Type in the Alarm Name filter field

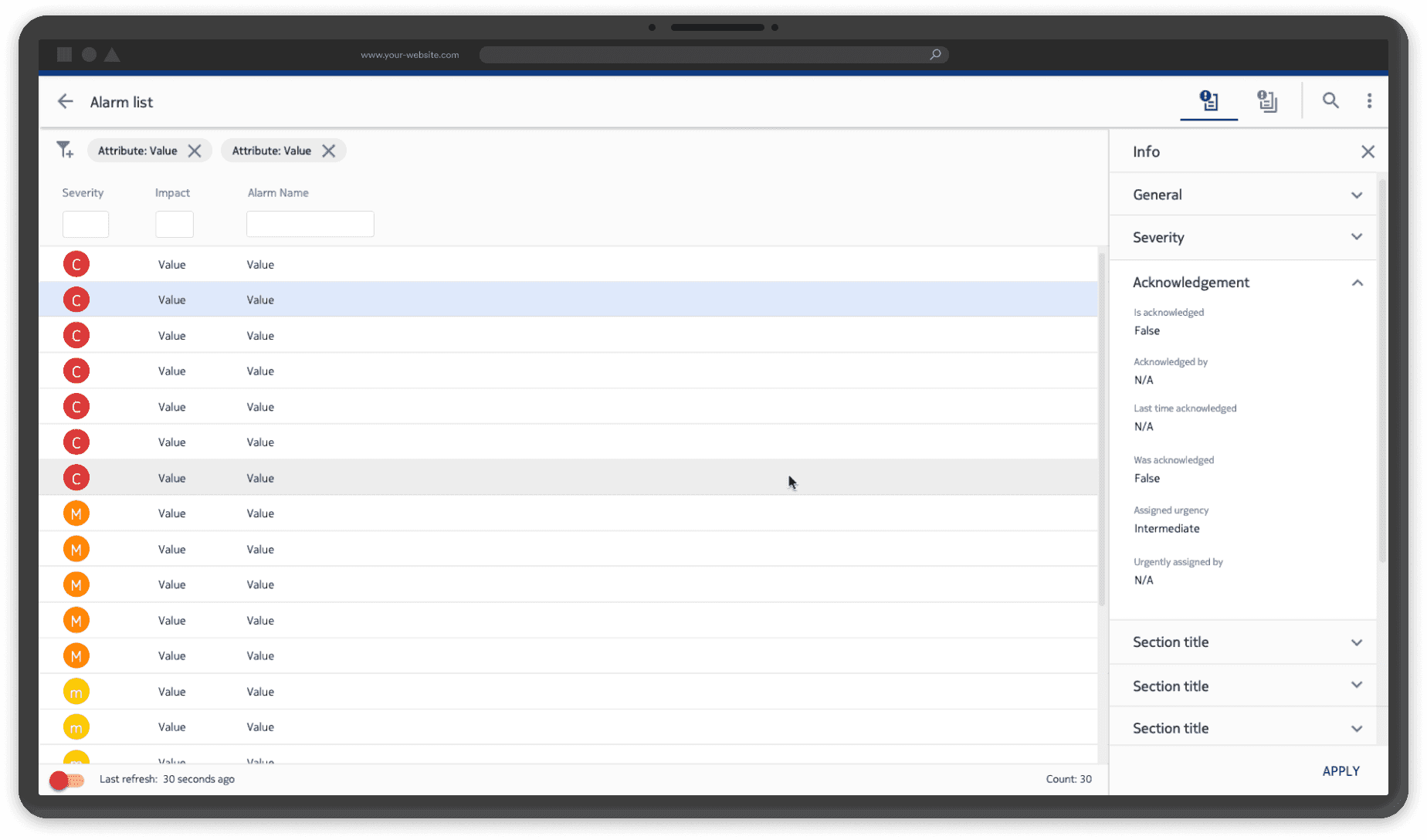[x=310, y=224]
